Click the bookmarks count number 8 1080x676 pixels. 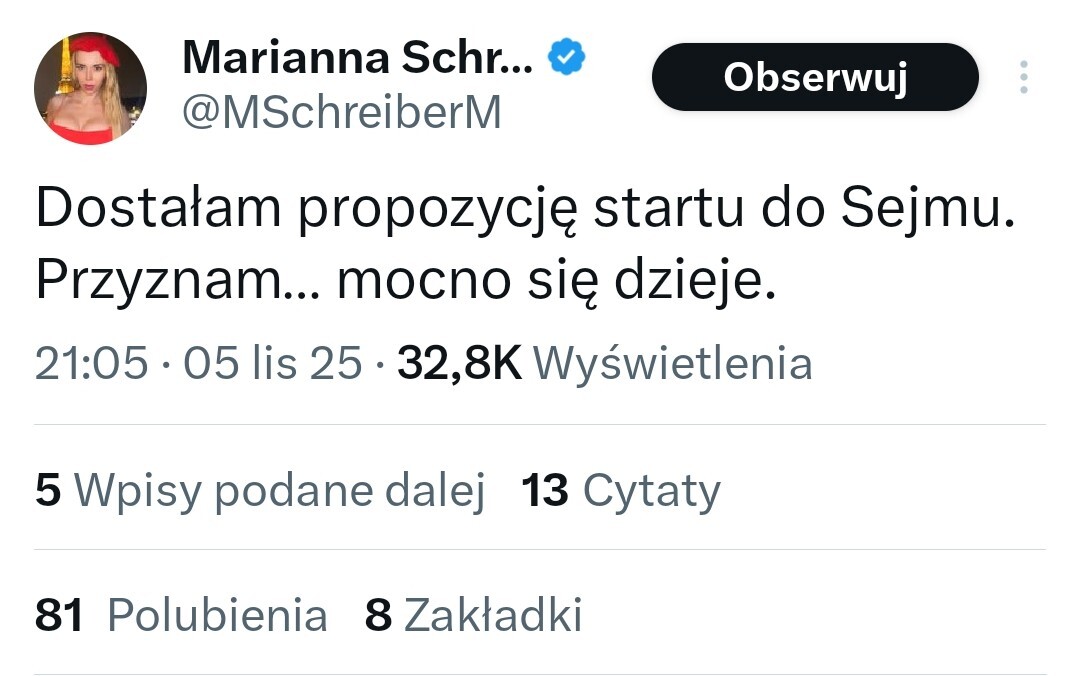(378, 616)
